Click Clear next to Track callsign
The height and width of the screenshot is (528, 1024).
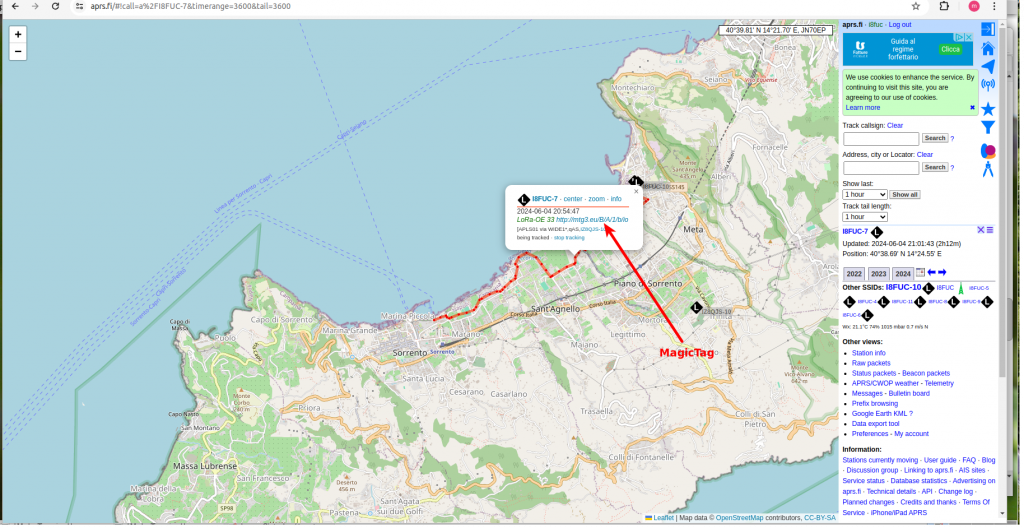pos(895,125)
